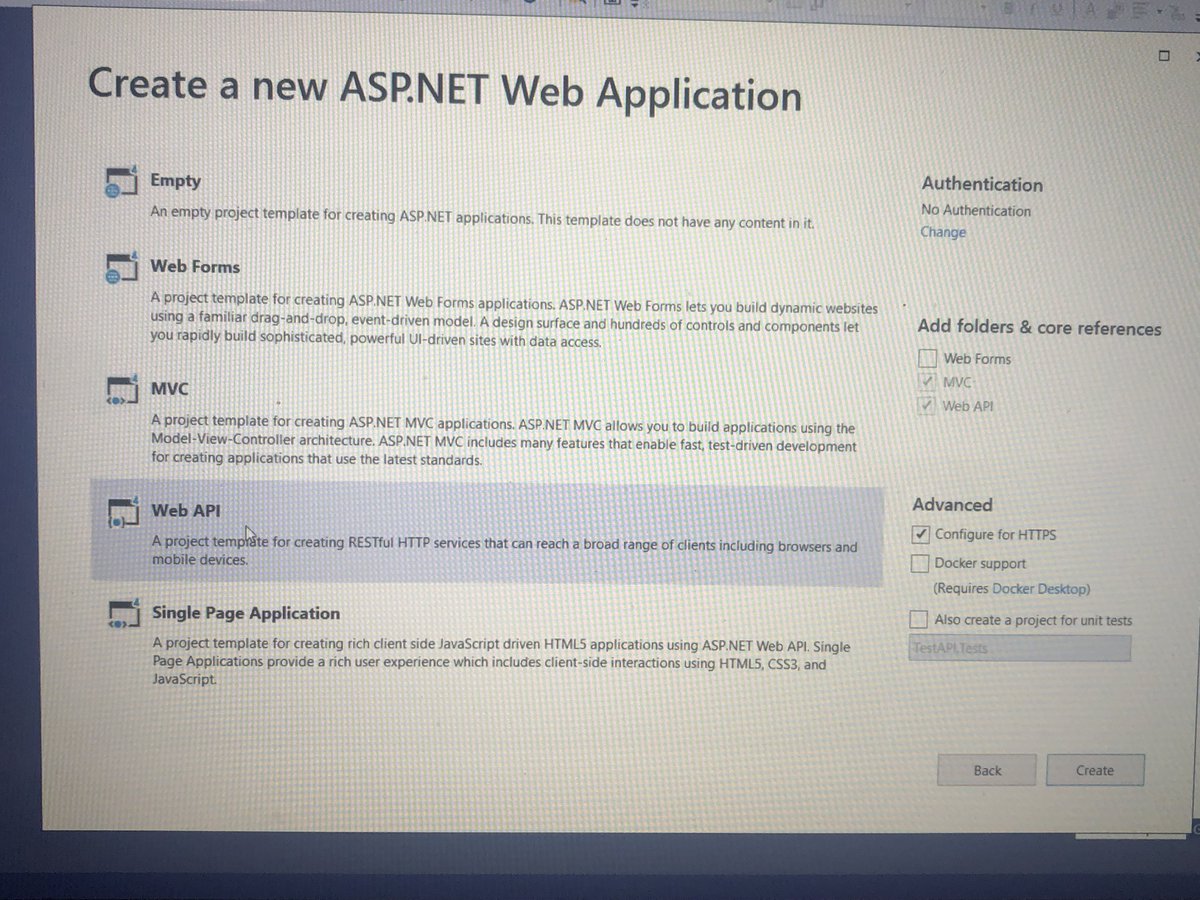Screen dimensions: 1200x900
Task: Focus the unit test project name field
Action: click(1020, 648)
